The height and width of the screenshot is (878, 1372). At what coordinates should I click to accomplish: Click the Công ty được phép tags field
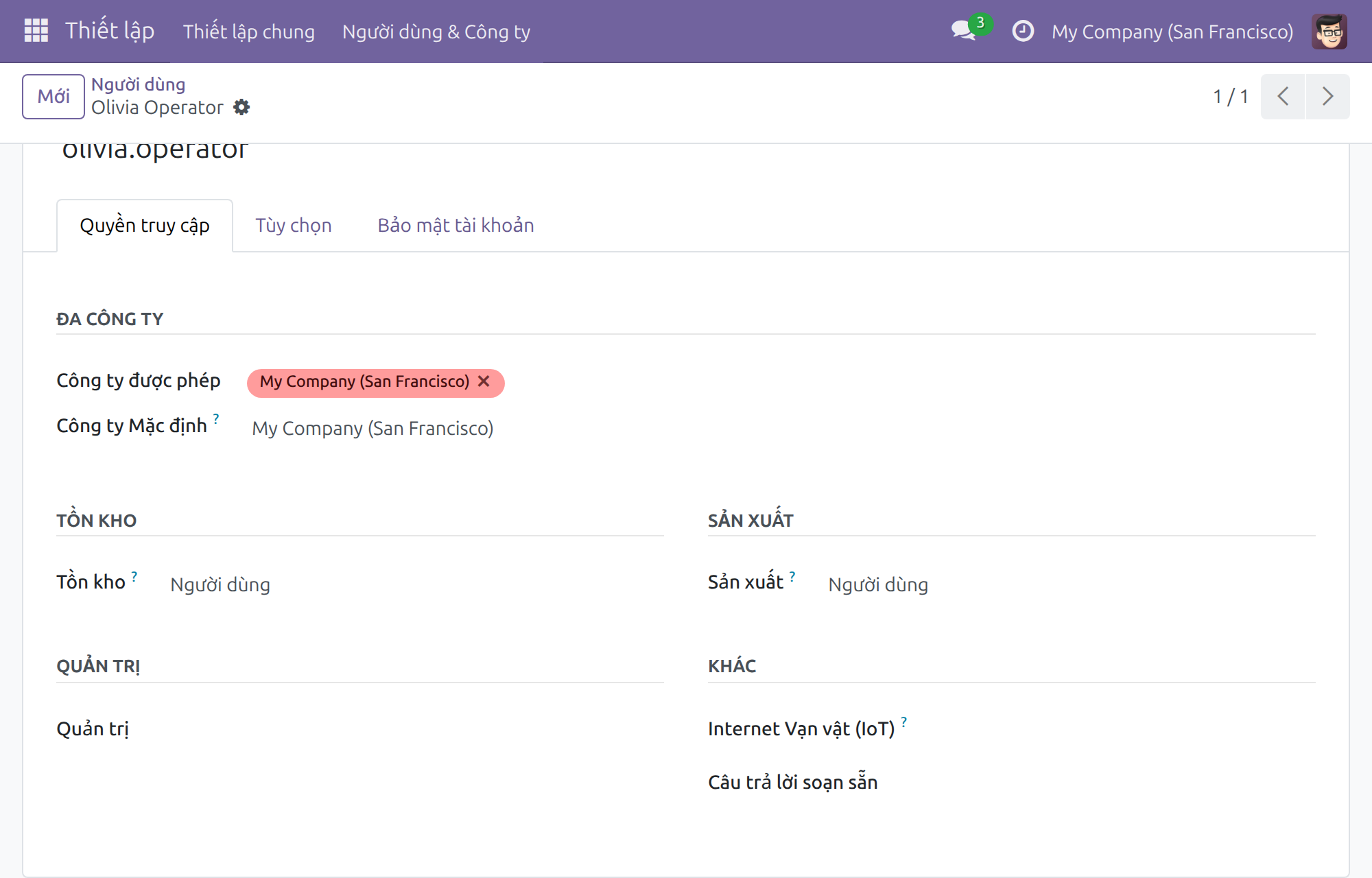[x=782, y=382]
